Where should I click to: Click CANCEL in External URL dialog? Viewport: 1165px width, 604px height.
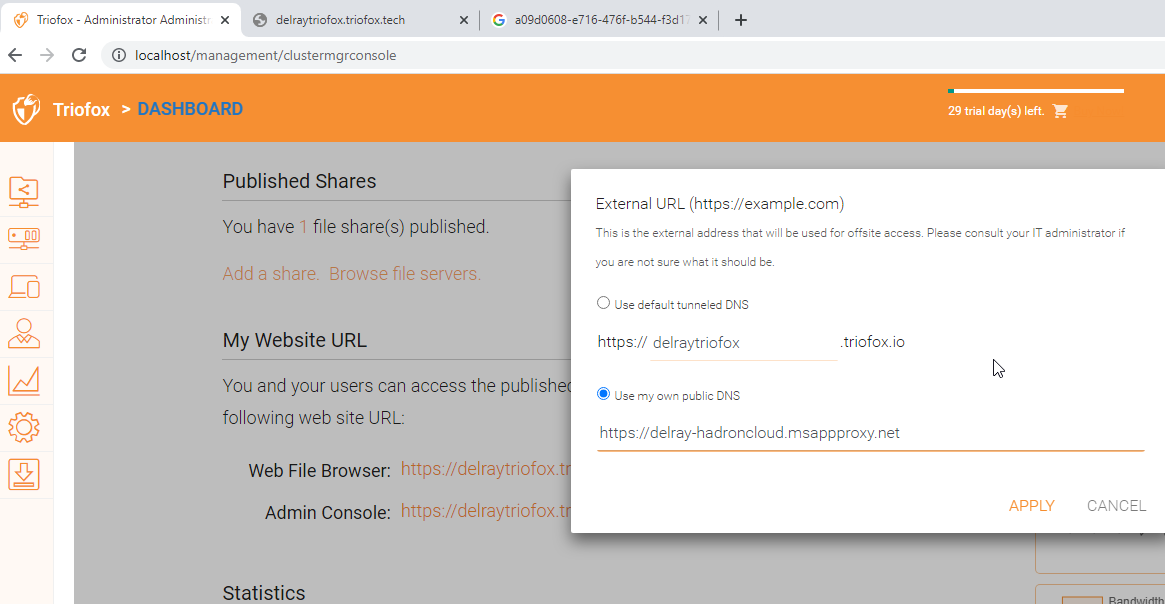tap(1117, 506)
